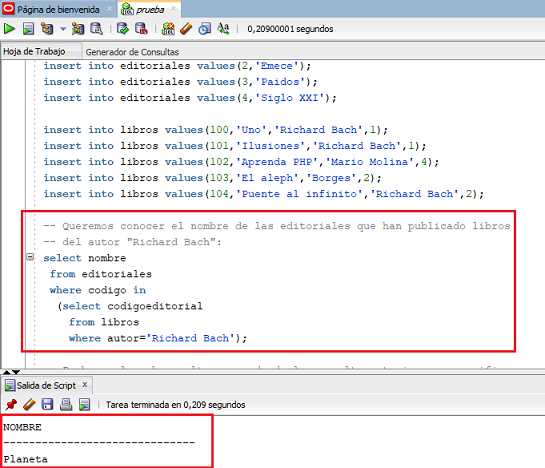Click the '(select codigoeditorial' subquery line
The height and width of the screenshot is (468, 545).
pyautogui.click(x=130, y=306)
